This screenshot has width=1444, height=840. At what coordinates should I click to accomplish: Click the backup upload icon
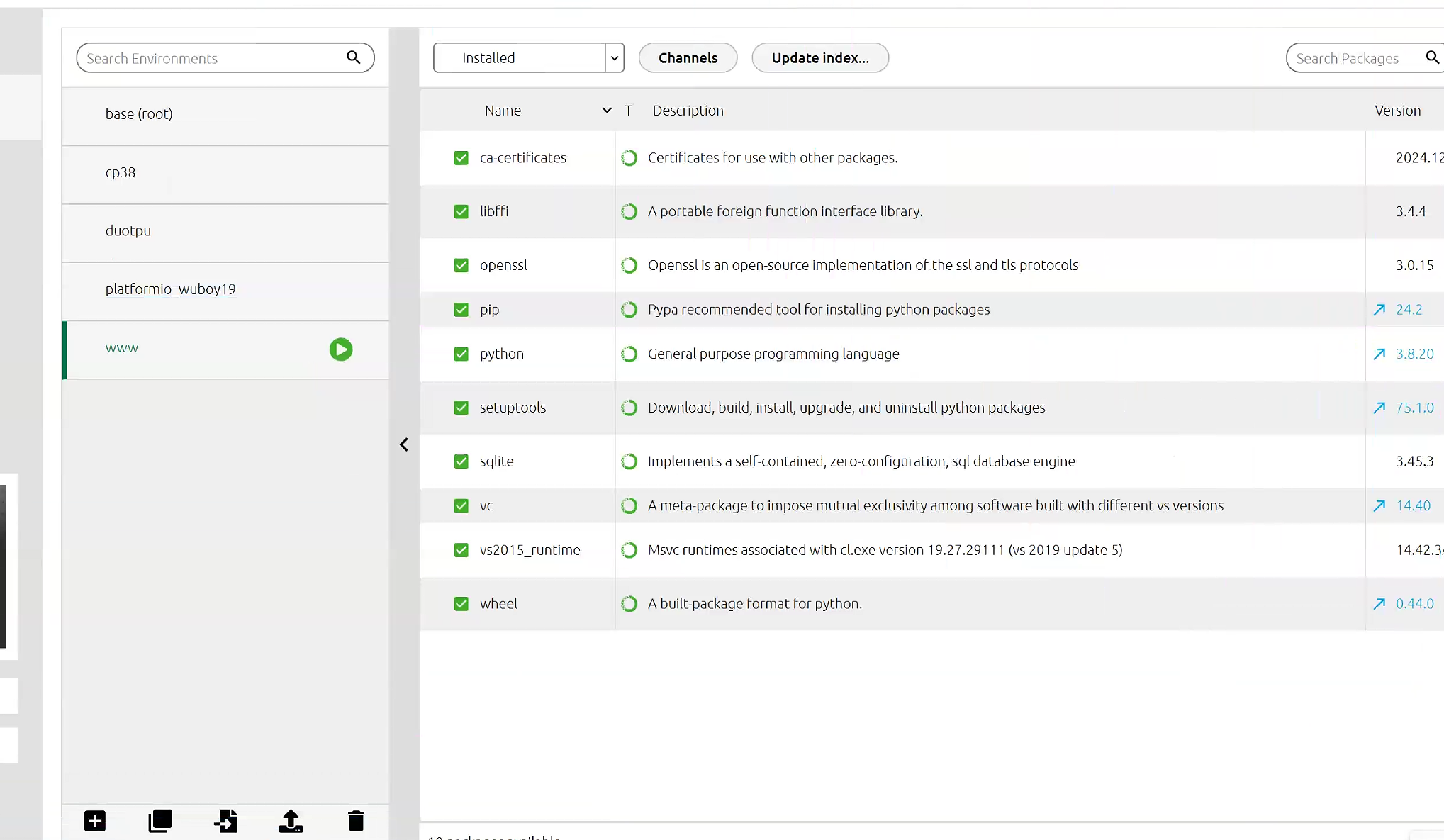coord(291,821)
